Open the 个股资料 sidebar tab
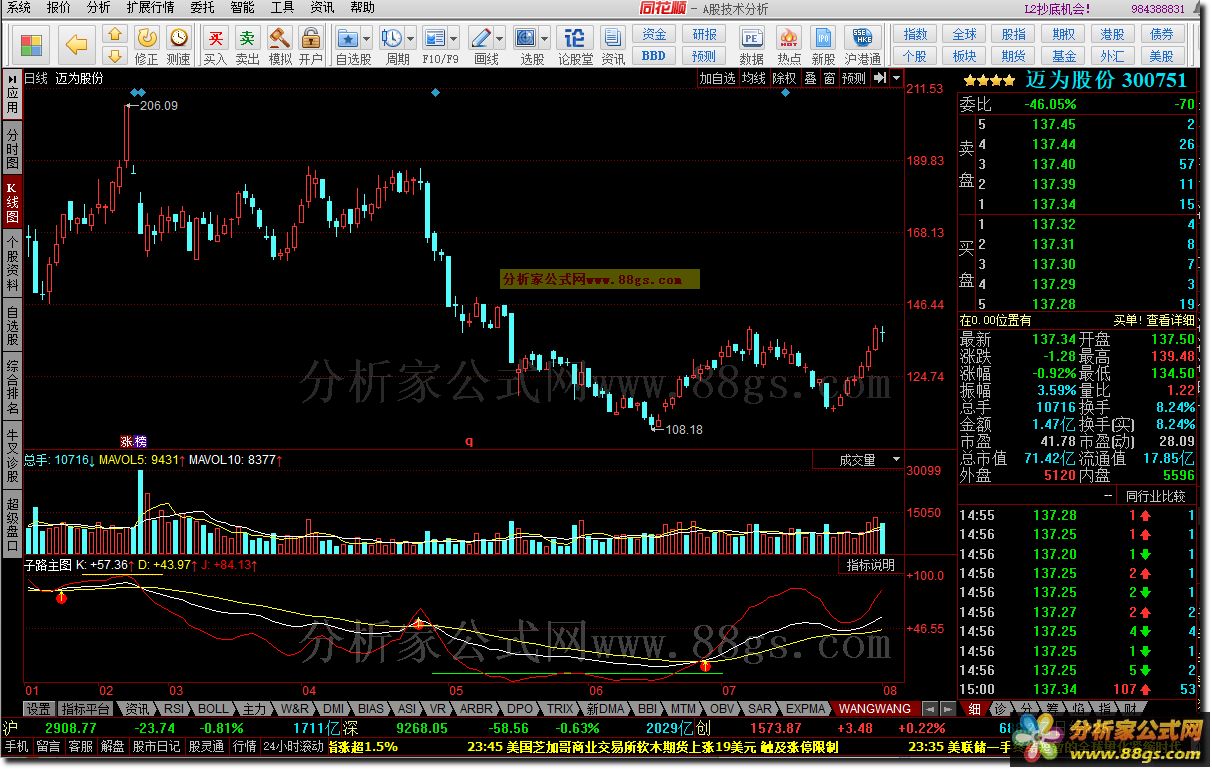 click(12, 264)
